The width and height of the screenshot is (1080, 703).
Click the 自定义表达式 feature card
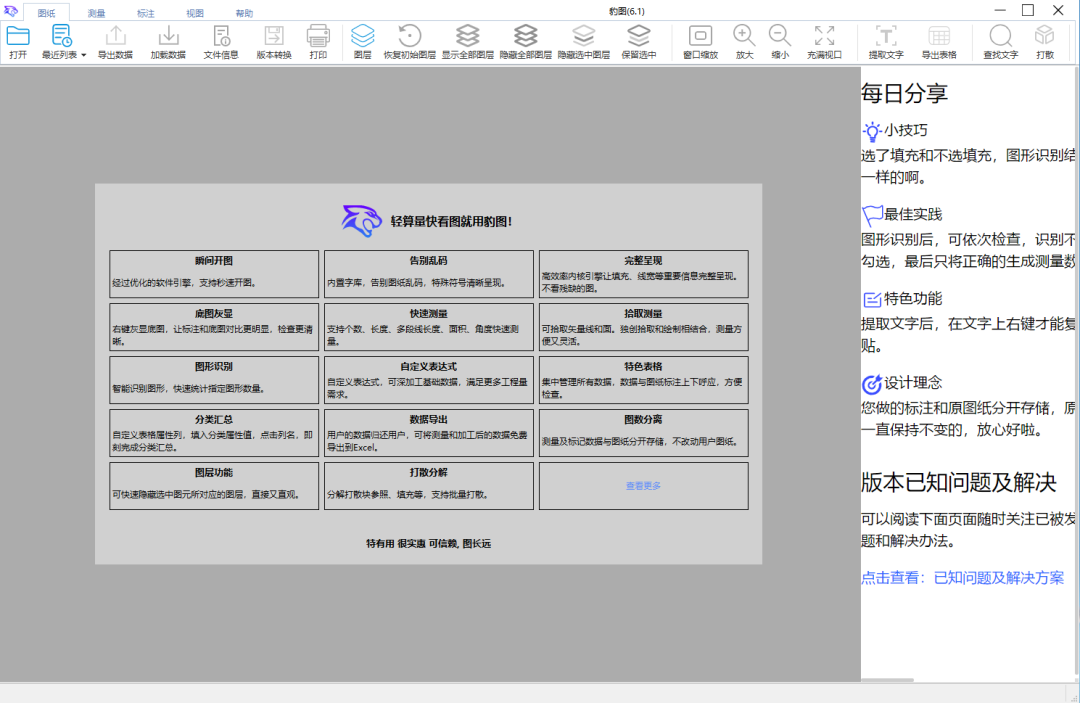428,380
